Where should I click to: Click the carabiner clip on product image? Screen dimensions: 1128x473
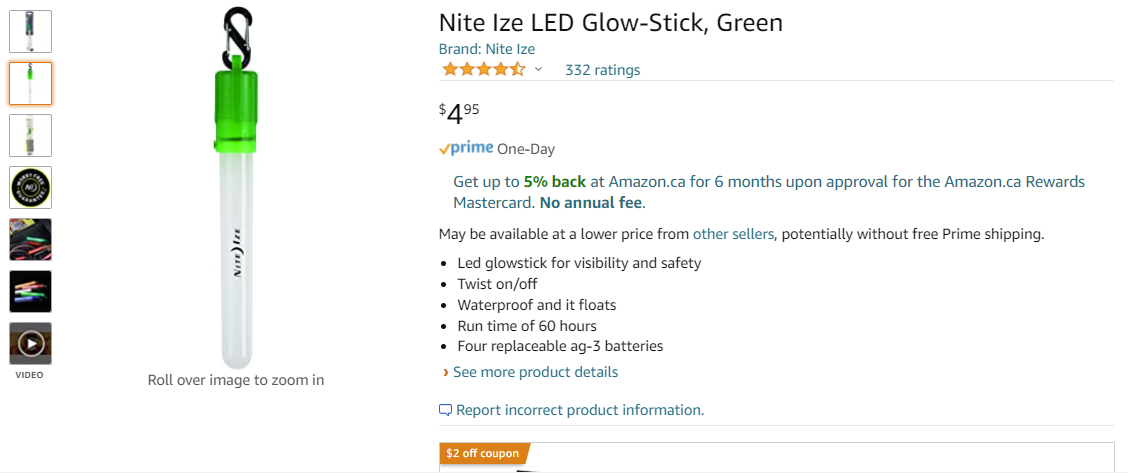[x=236, y=35]
